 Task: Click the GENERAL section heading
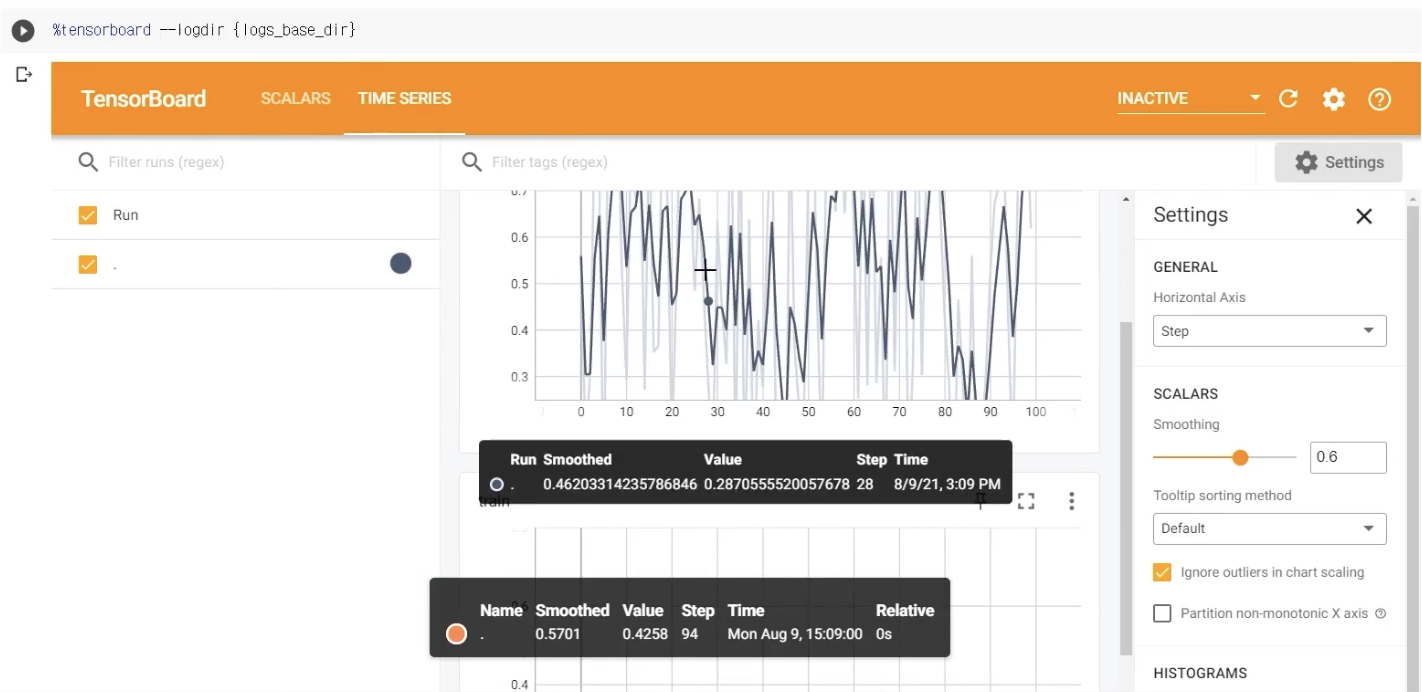[x=1185, y=267]
